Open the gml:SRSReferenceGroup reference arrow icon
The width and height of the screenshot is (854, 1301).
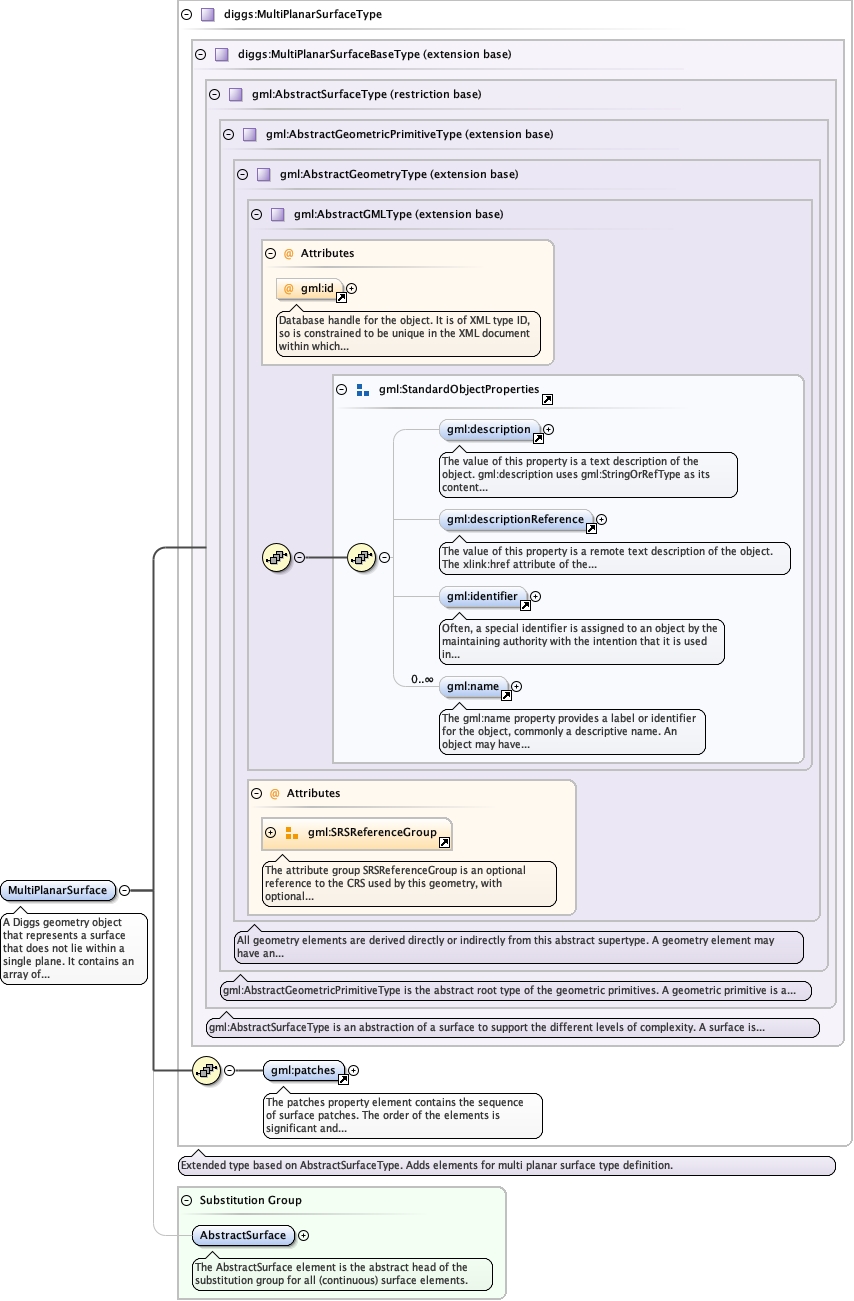444,843
